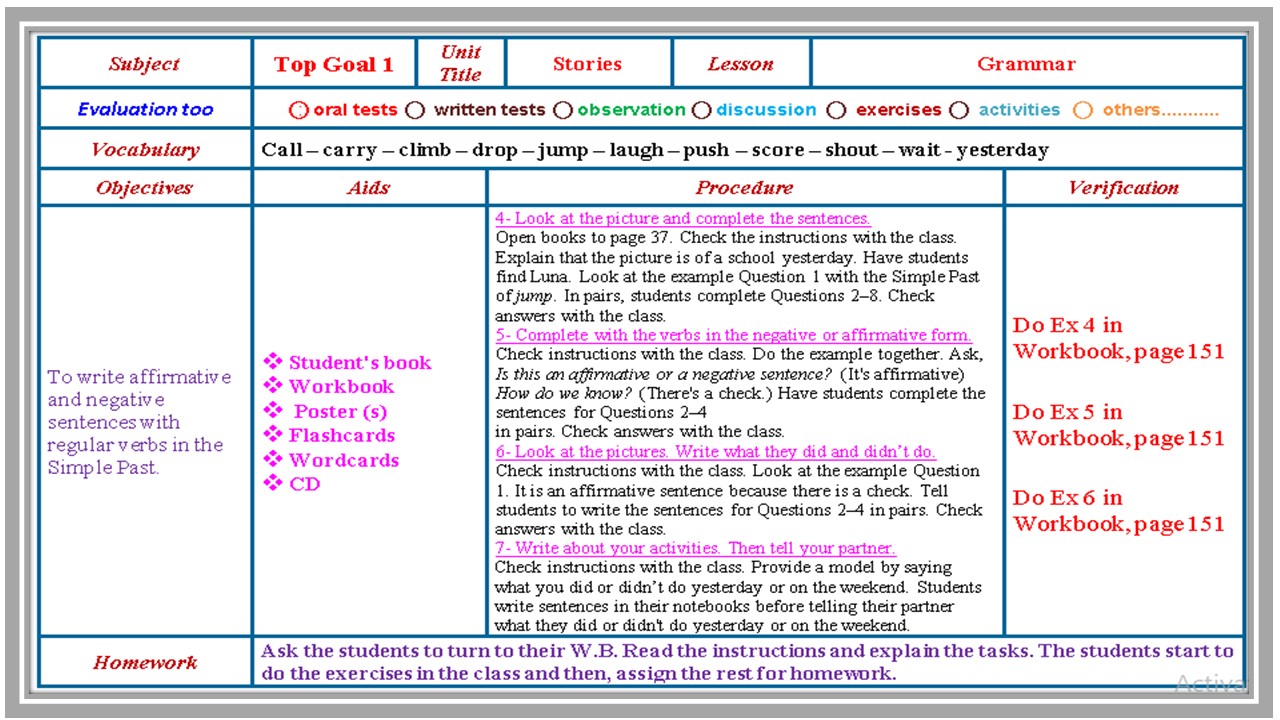Click the Top Goal 1 subject cell
The width and height of the screenshot is (1280, 720).
[334, 65]
